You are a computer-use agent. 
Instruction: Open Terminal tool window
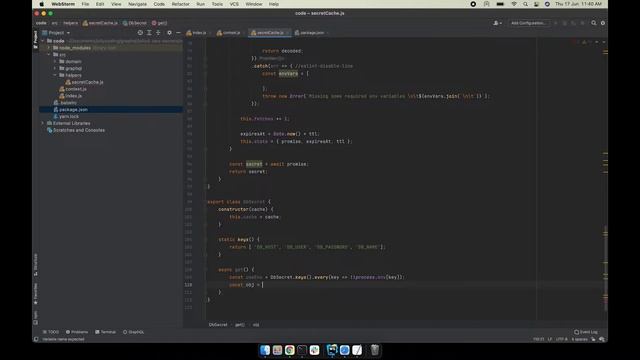tap(105, 332)
